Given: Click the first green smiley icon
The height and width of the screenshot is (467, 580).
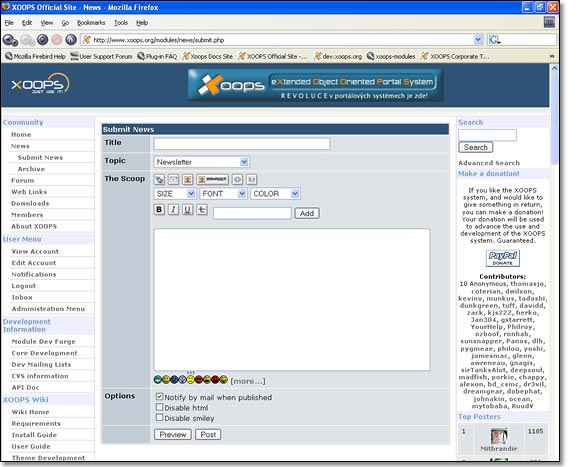Looking at the screenshot, I should (158, 380).
